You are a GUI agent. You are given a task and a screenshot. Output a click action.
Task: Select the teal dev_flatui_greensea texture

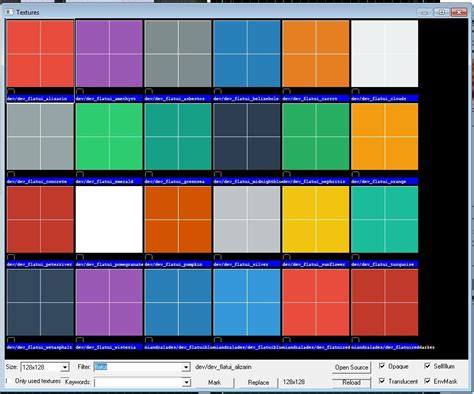pos(178,136)
